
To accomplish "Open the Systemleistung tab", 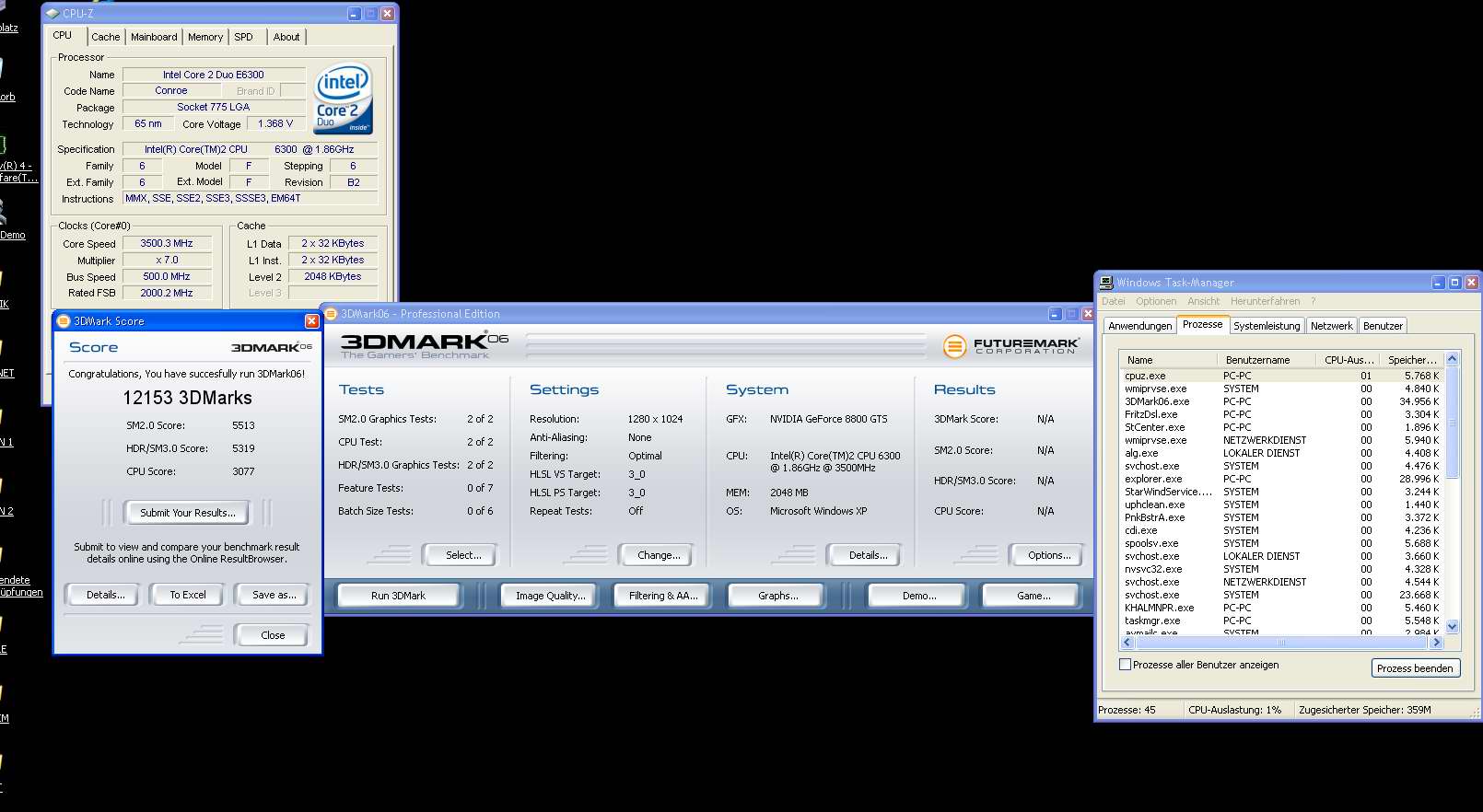I will click(x=1267, y=326).
